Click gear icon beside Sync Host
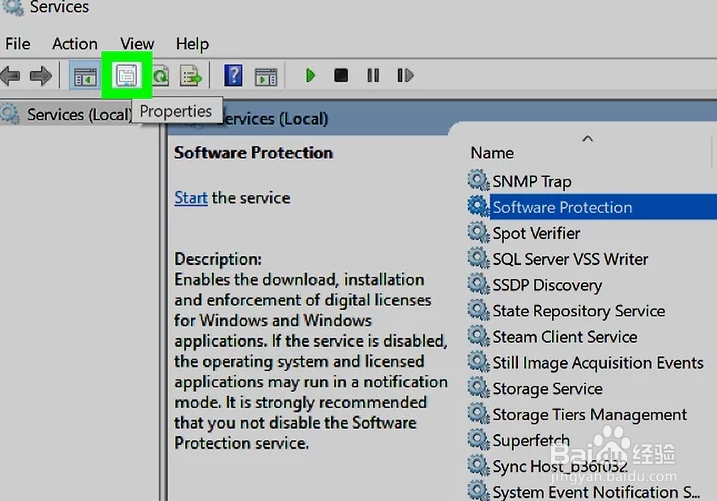The width and height of the screenshot is (717, 501). (479, 465)
